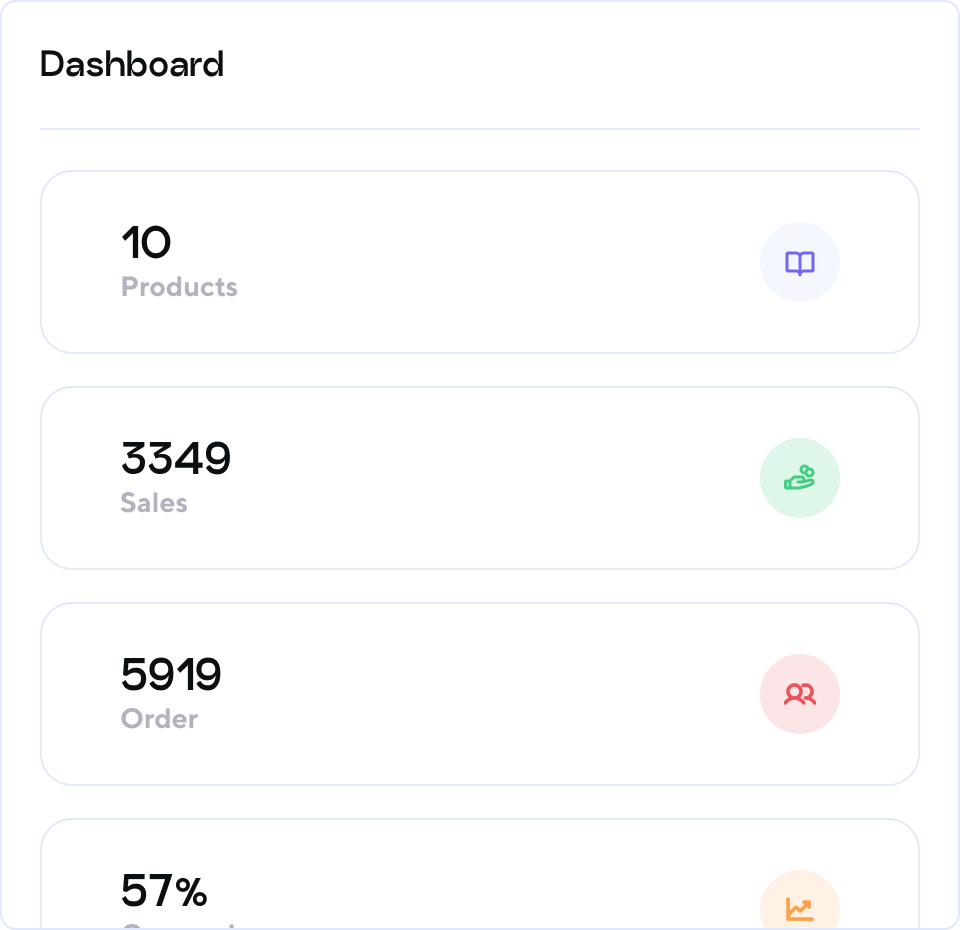
Task: Click the Sales label text
Action: pos(153,503)
